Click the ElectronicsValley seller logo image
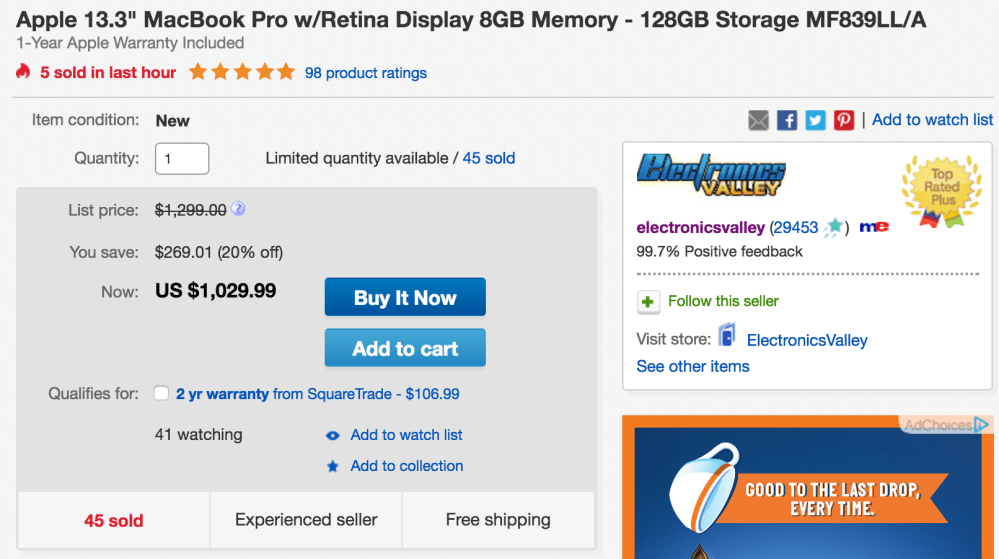The height and width of the screenshot is (559, 999). pos(711,174)
